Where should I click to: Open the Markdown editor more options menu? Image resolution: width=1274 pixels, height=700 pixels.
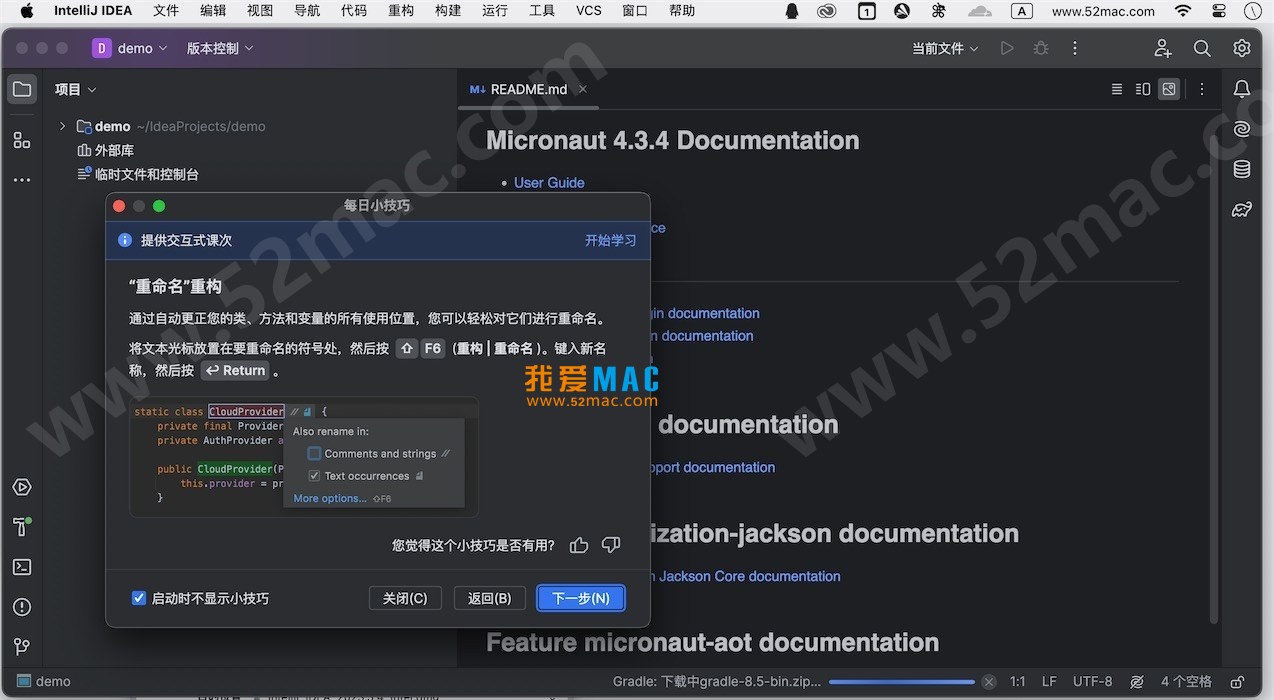pyautogui.click(x=1202, y=89)
